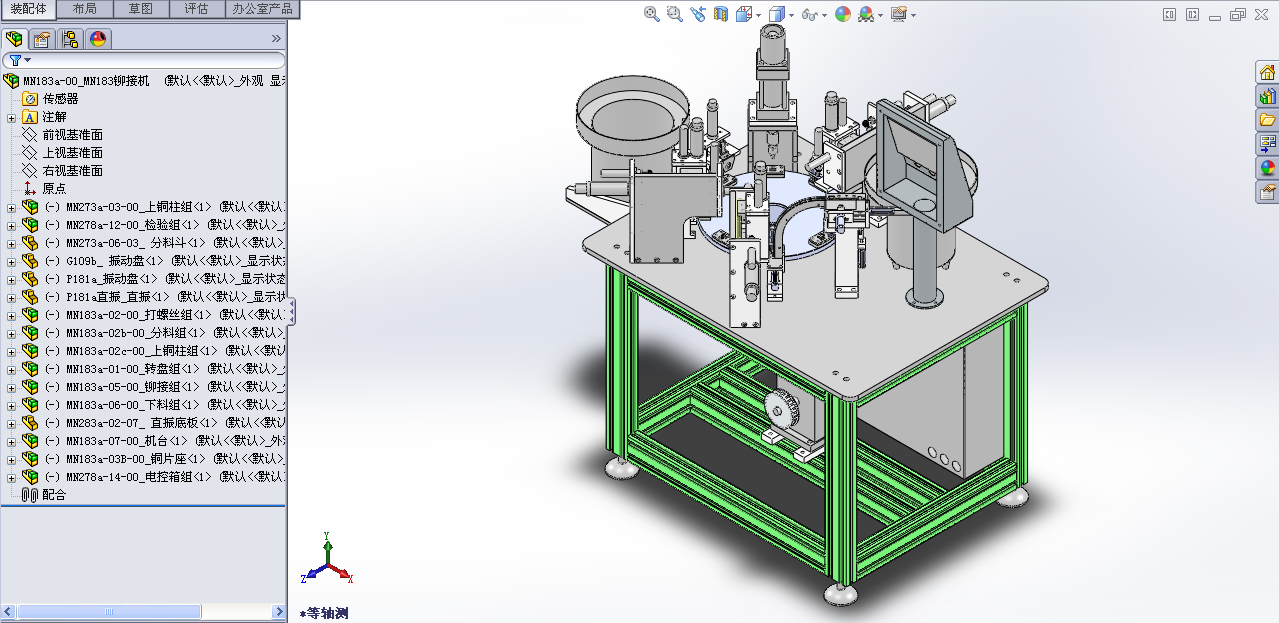Open the feature tree filter dropdown
The image size is (1279, 623).
pos(20,60)
